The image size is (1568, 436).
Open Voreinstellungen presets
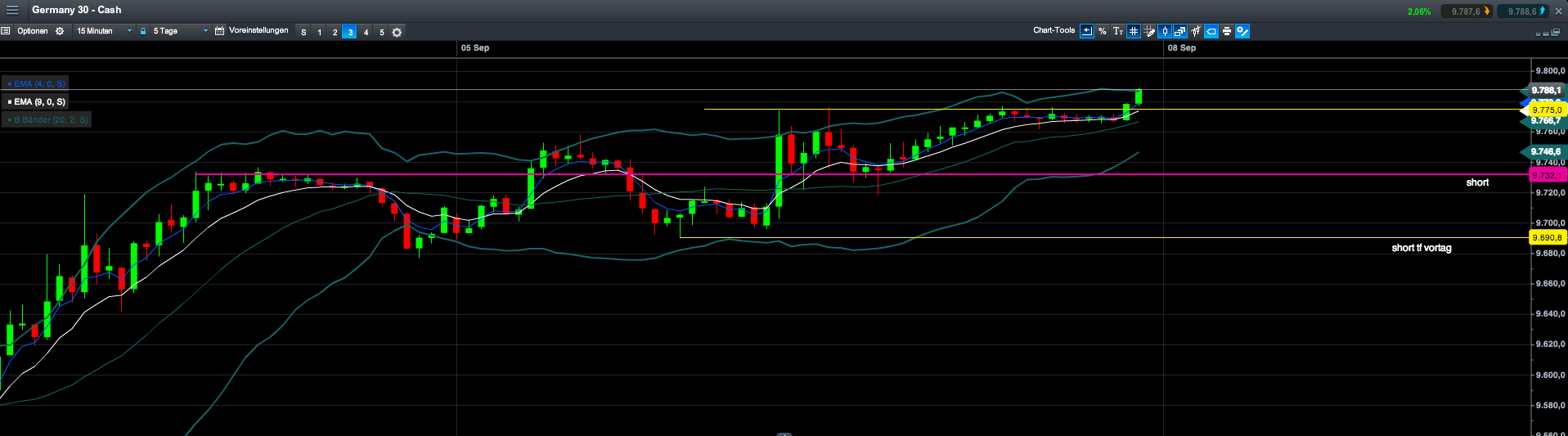tap(258, 30)
